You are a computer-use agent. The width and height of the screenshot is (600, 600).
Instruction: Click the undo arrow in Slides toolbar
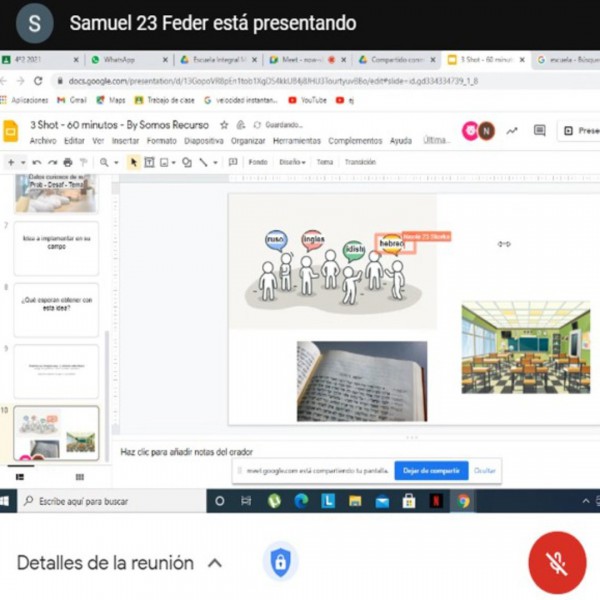coord(37,162)
